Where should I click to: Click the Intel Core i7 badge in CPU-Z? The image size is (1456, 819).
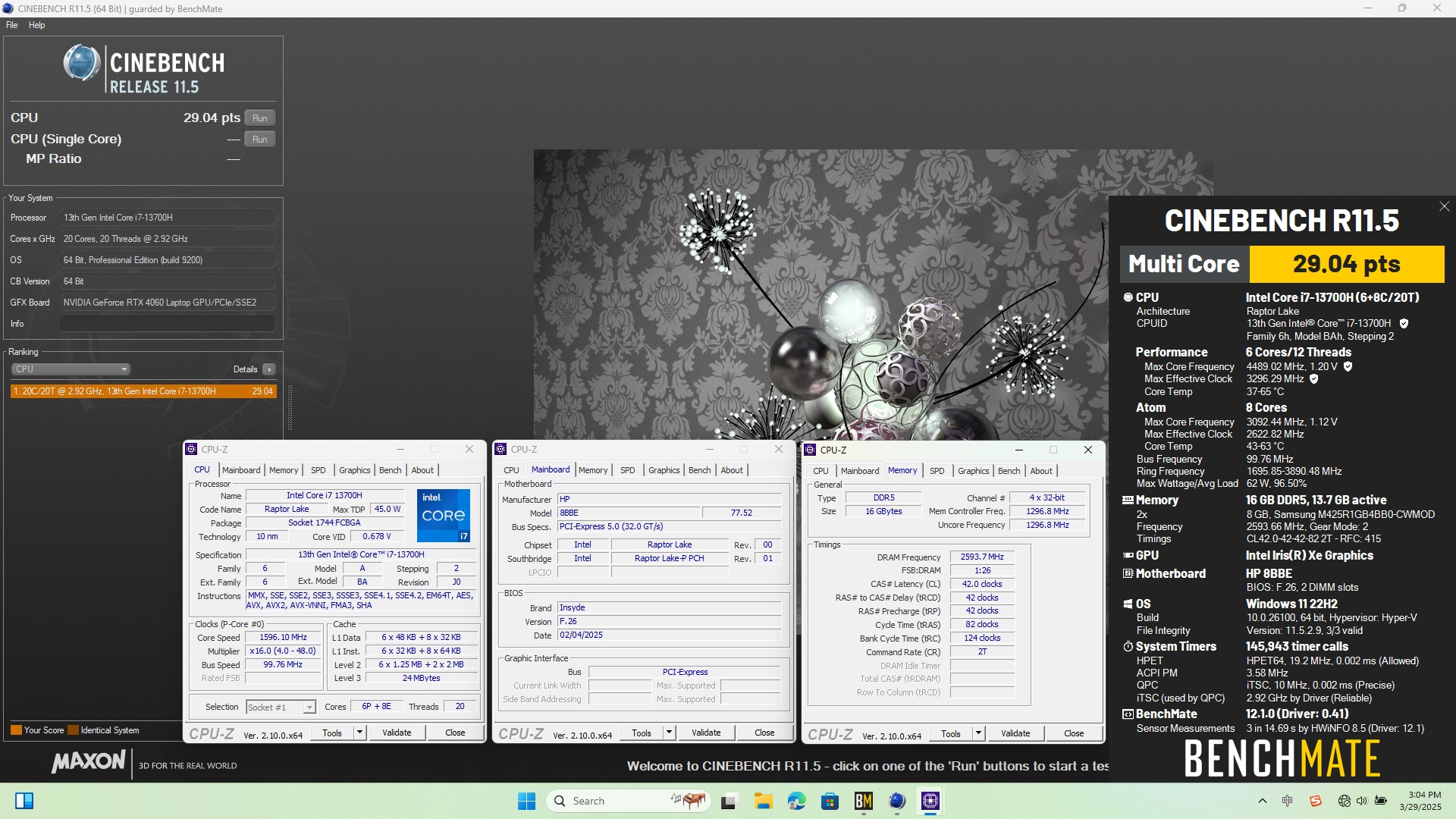pyautogui.click(x=444, y=516)
